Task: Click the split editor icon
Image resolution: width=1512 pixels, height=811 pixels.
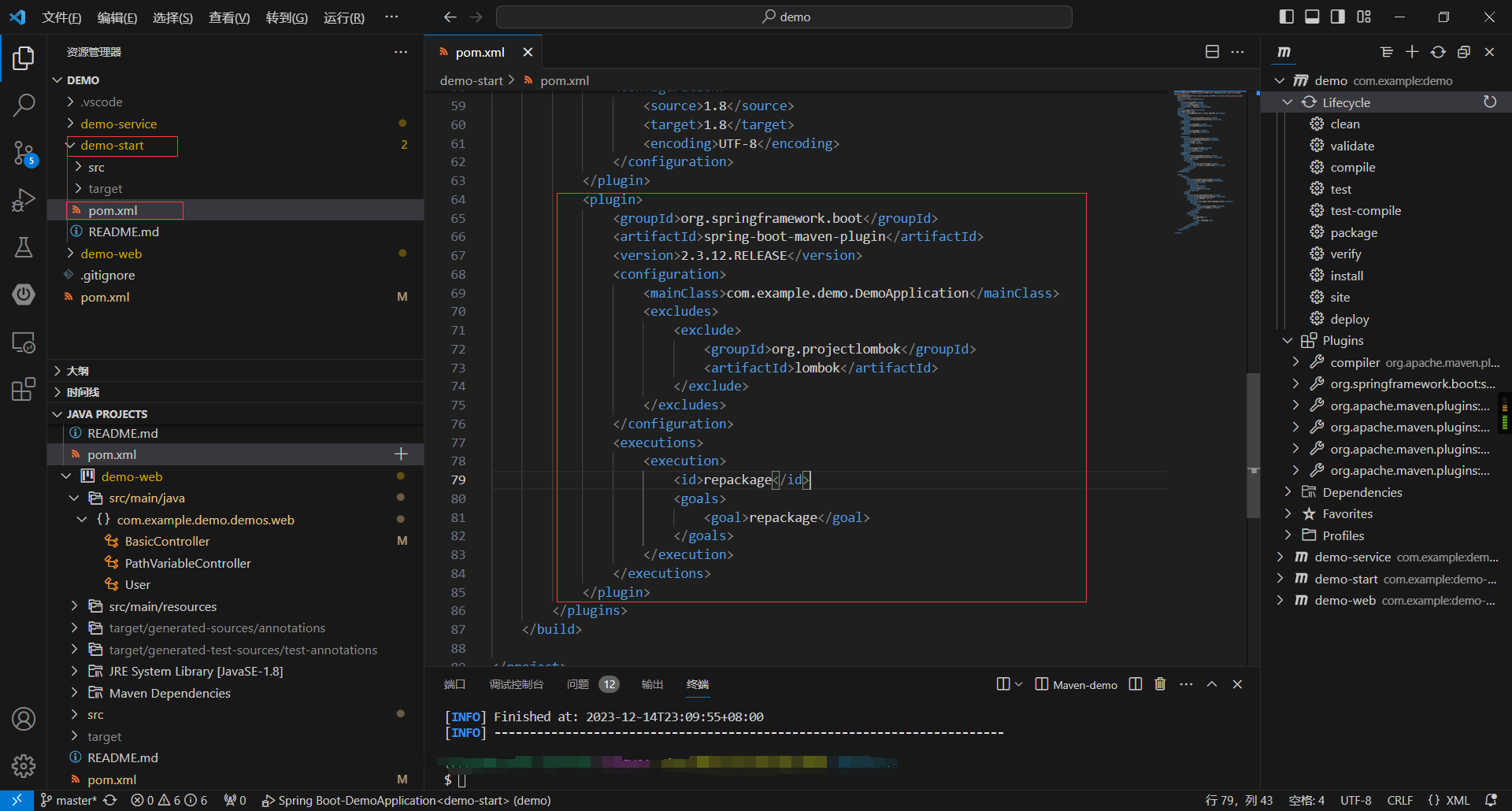Action: [x=1212, y=52]
